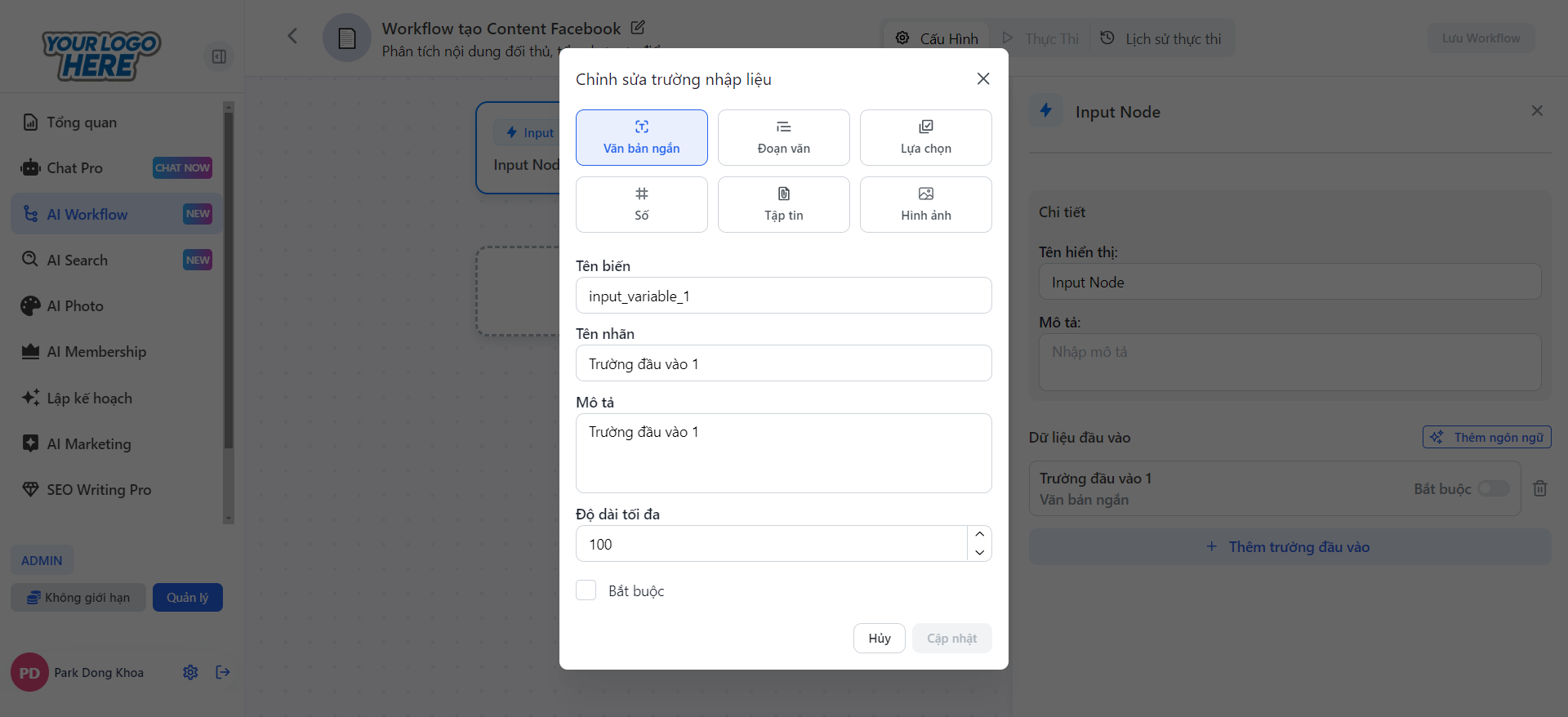1568x717 pixels.
Task: Select the Đoạn văn field type
Action: click(783, 138)
